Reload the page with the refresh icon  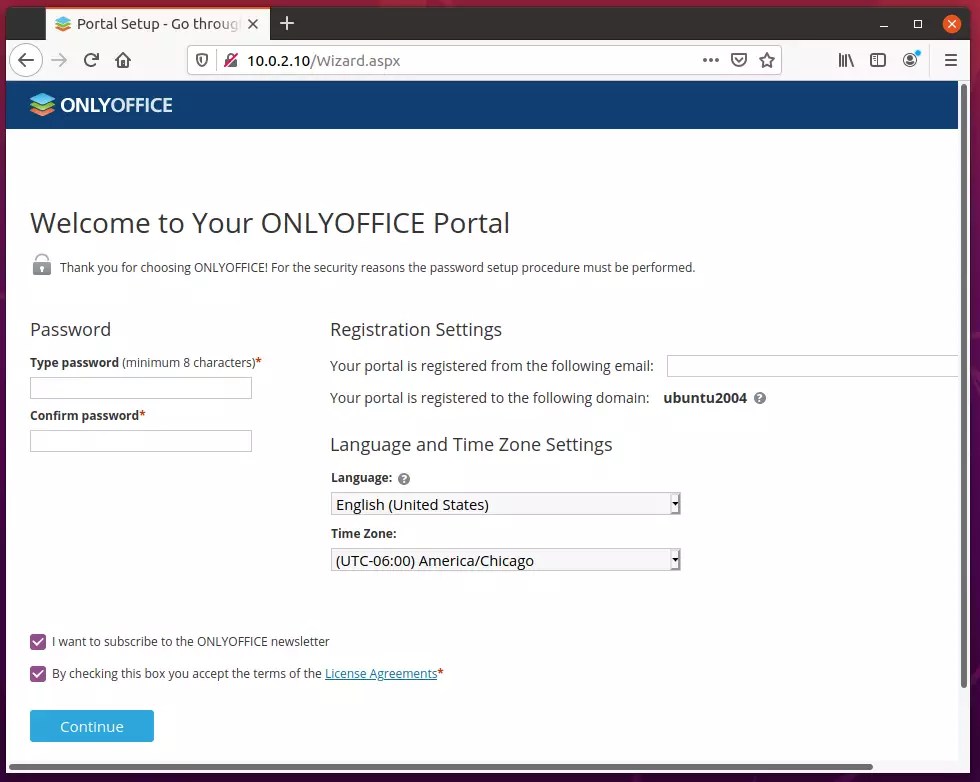pos(90,60)
